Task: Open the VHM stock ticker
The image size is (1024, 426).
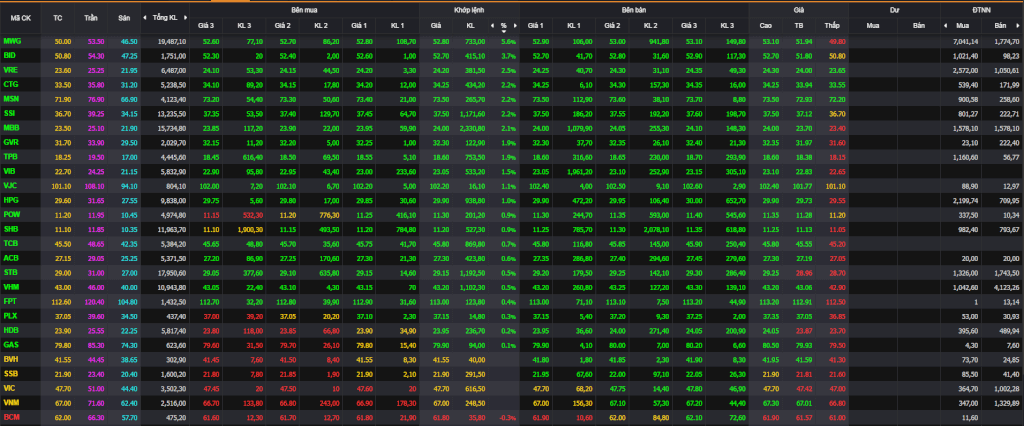Action: [11, 286]
